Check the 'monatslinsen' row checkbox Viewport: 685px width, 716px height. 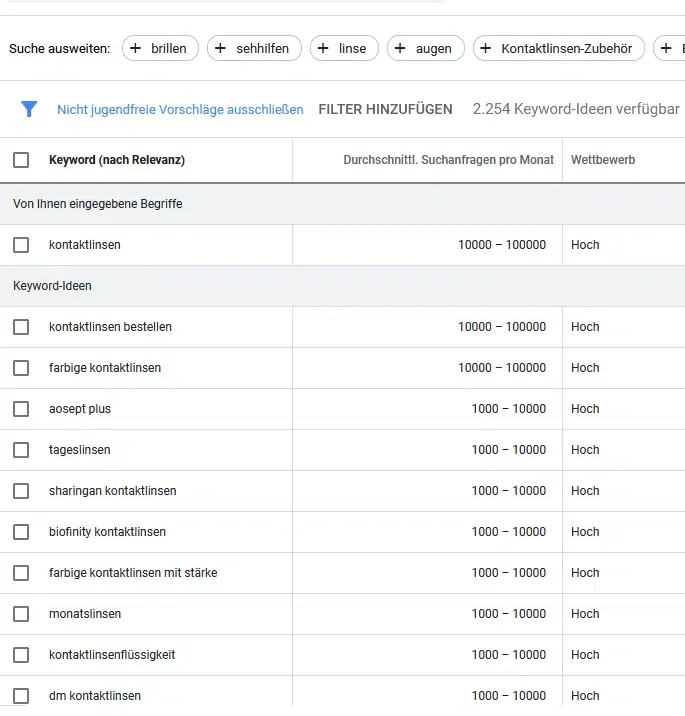click(x=21, y=614)
